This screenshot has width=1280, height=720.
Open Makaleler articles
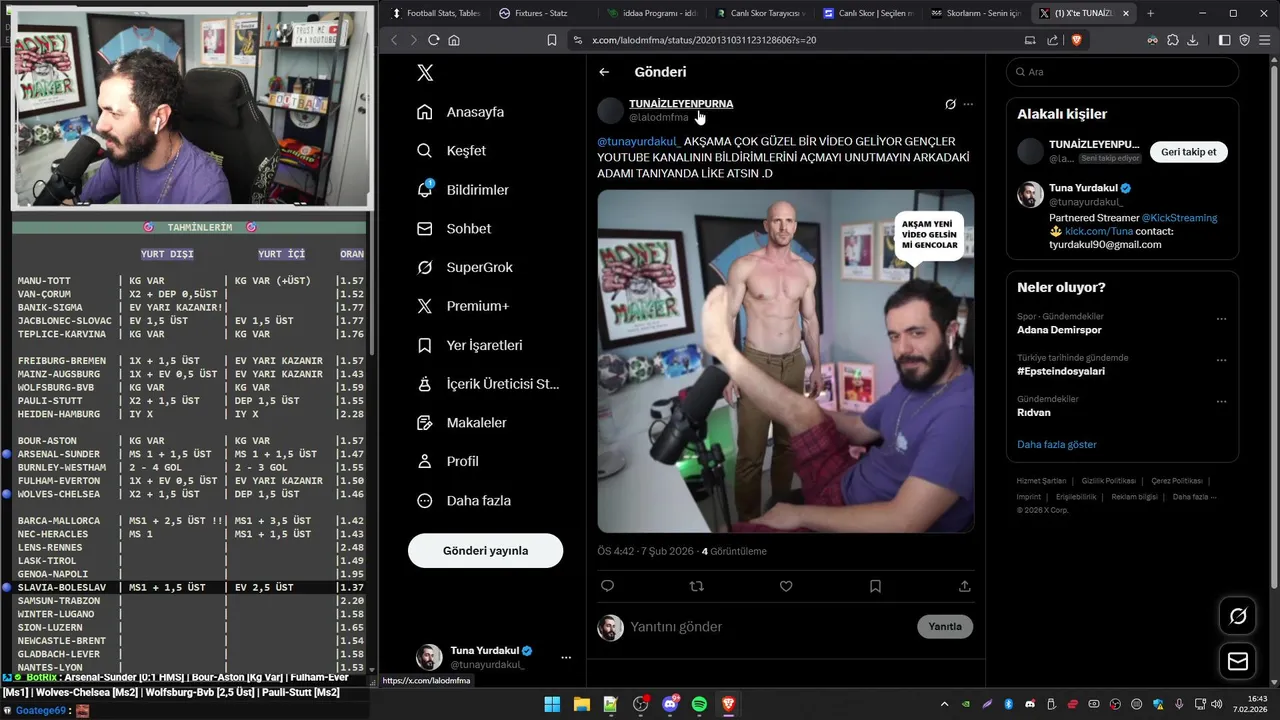[x=461, y=423]
